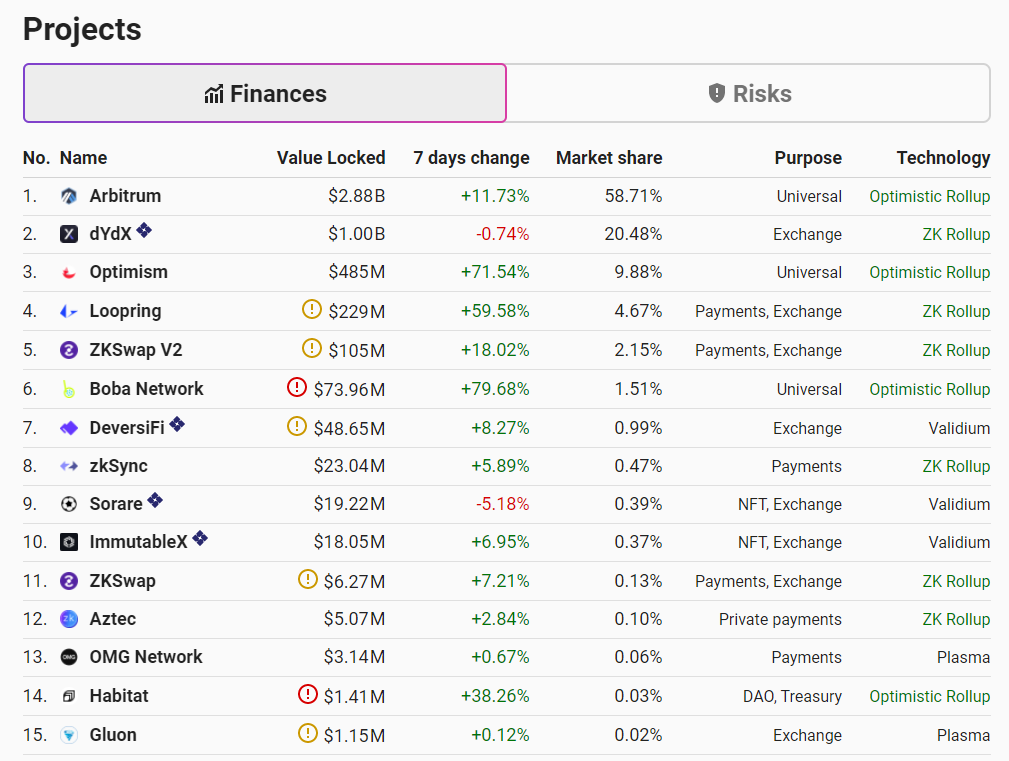Screen dimensions: 1009x761
Task: Click the red warning icon on Habitat row
Action: (308, 694)
